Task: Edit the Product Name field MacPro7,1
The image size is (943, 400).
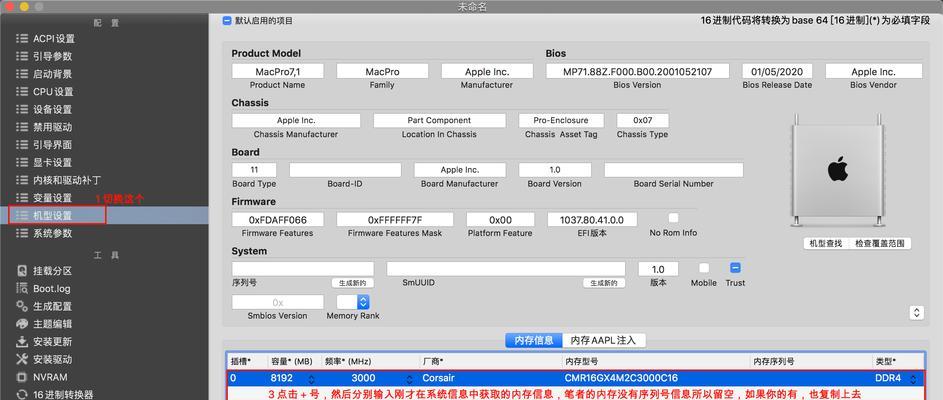Action: point(277,71)
